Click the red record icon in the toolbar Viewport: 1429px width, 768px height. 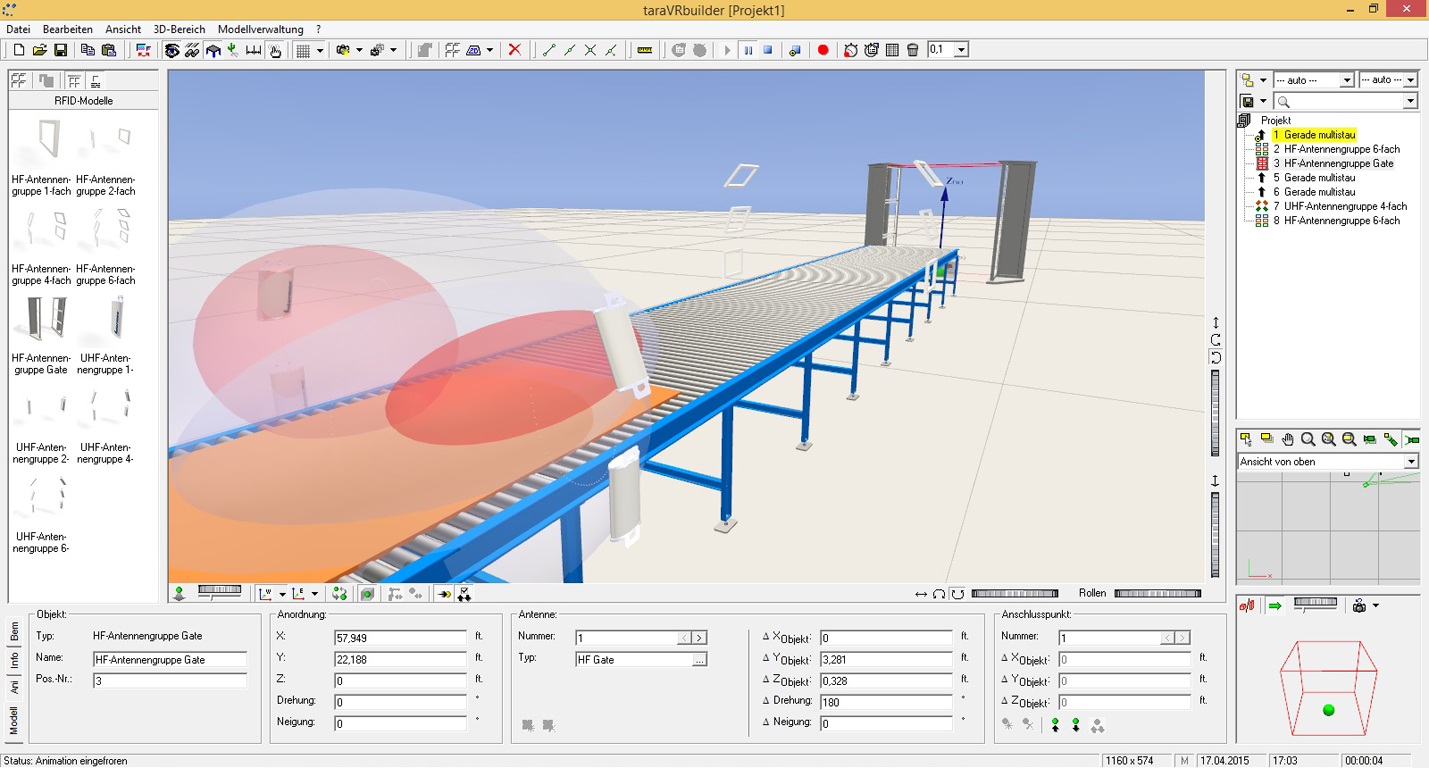823,49
